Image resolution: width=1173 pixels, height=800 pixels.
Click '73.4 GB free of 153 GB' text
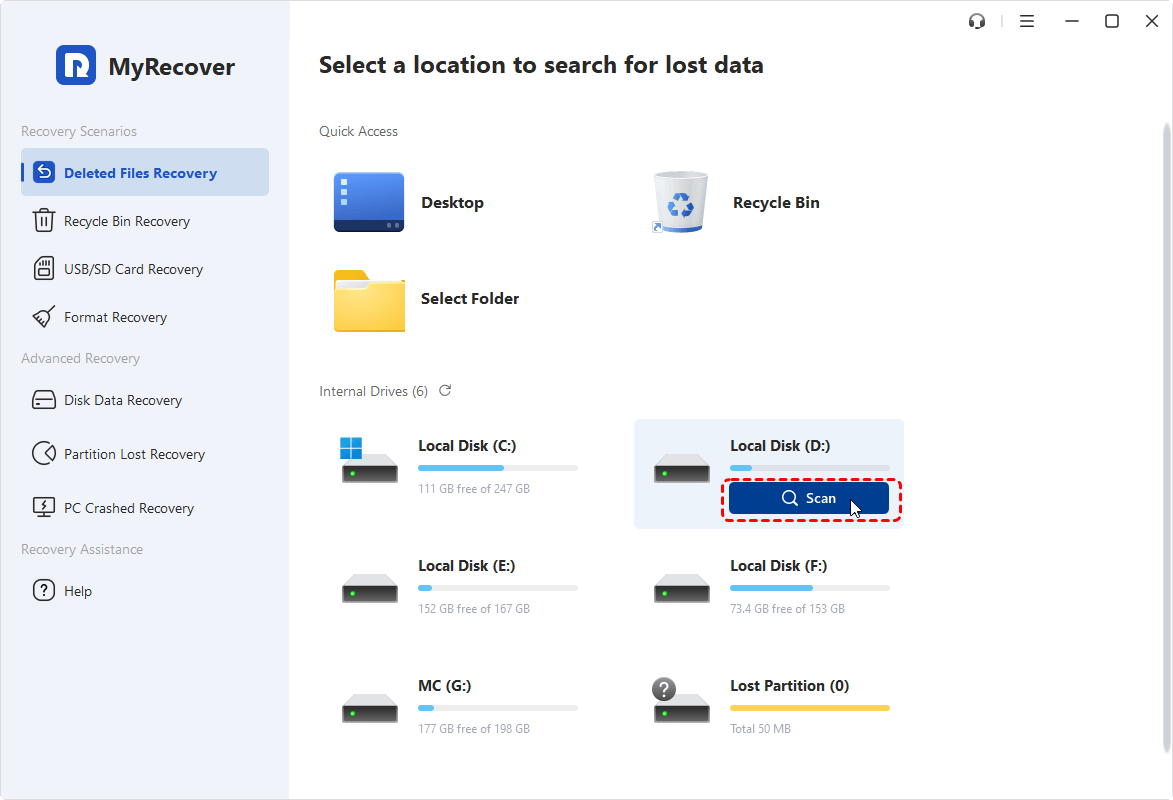[x=787, y=608]
